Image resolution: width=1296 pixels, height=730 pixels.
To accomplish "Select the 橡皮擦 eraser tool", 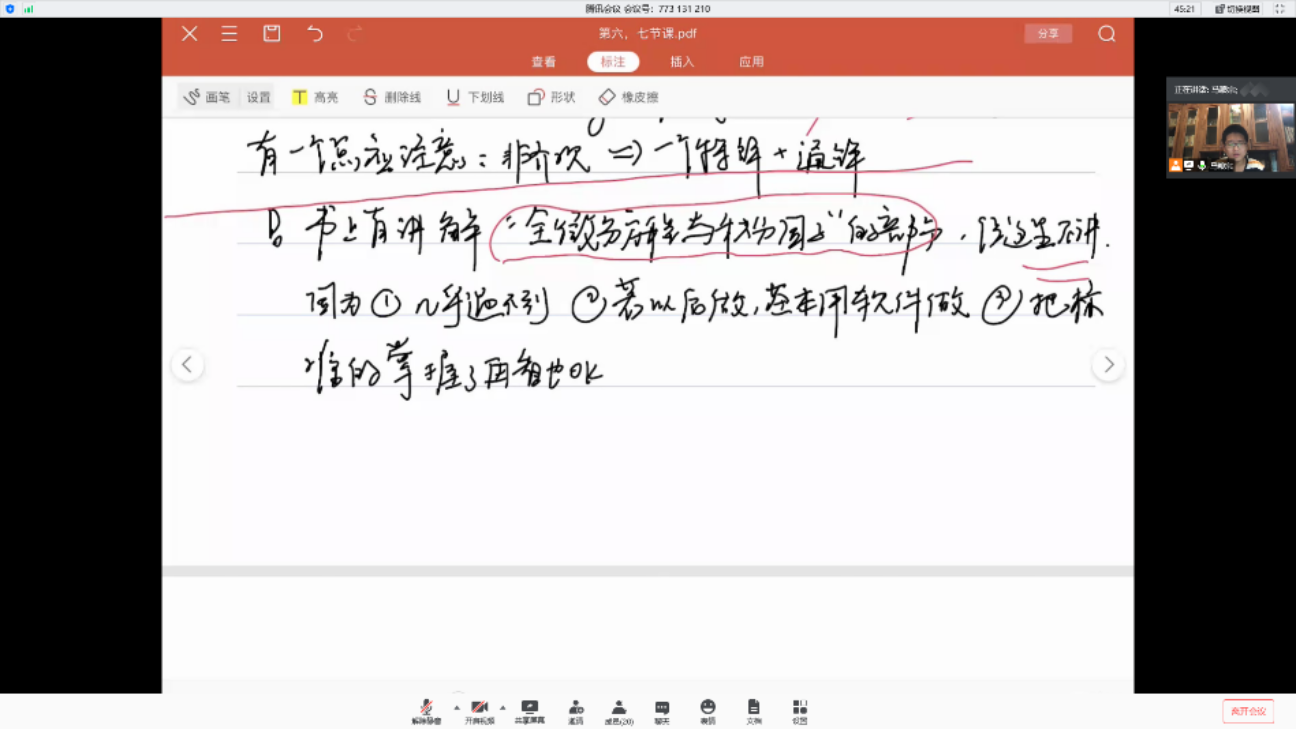I will 628,97.
